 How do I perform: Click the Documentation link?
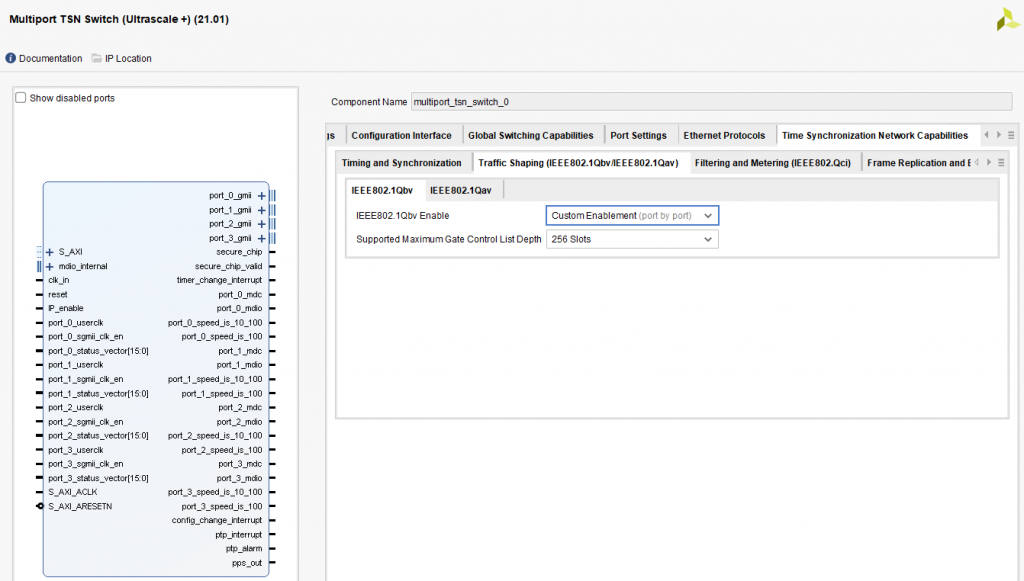[50, 58]
